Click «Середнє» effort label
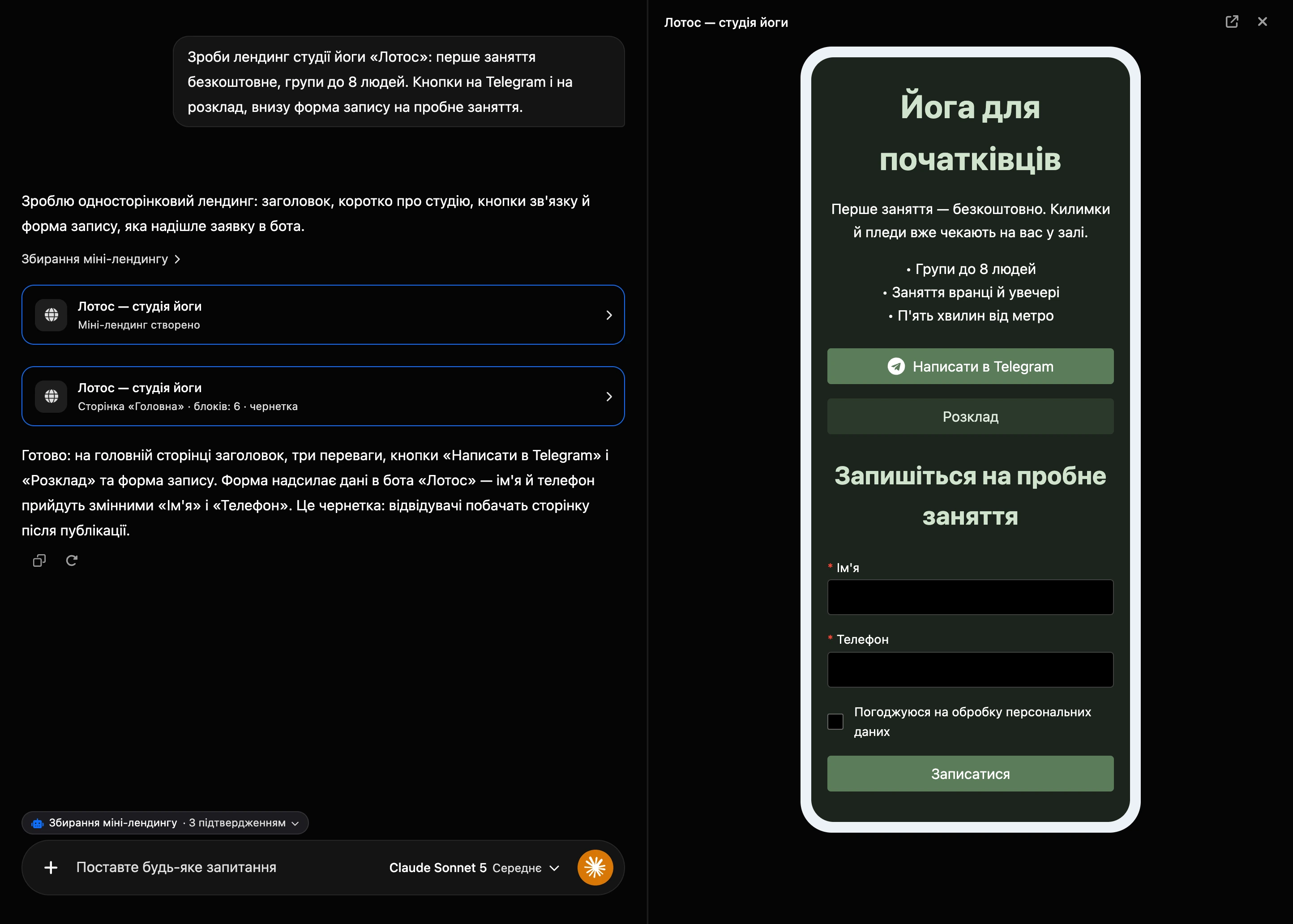This screenshot has width=1293, height=924. [x=517, y=868]
